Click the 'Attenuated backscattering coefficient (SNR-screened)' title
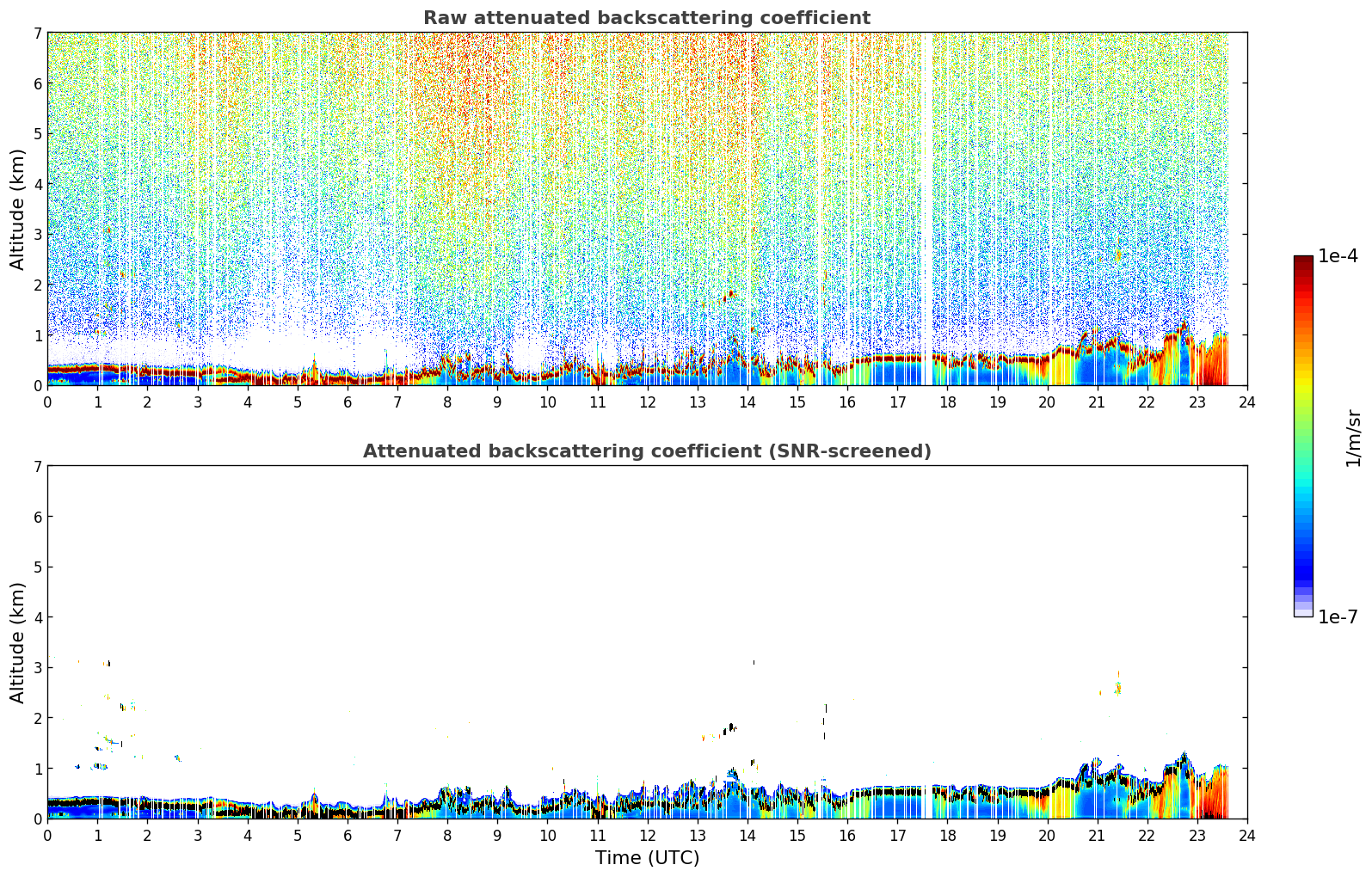This screenshot has height=877, width=1372. (647, 451)
